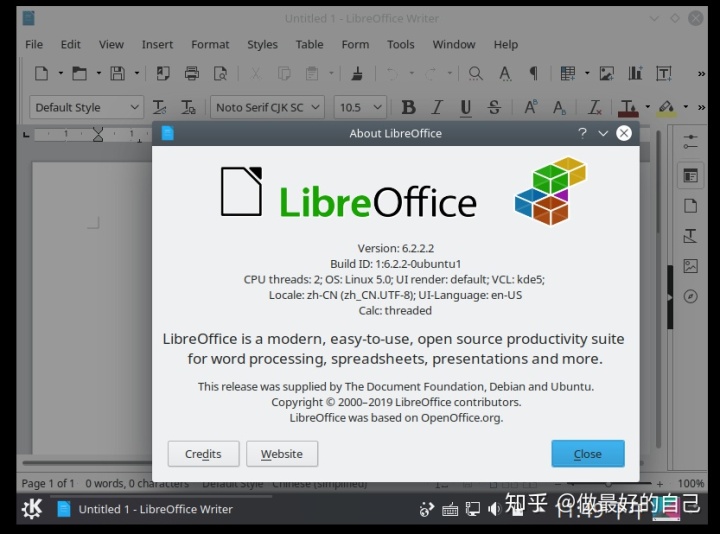The height and width of the screenshot is (534, 720).
Task: Click the 100% zoom level in status bar
Action: coord(691,483)
